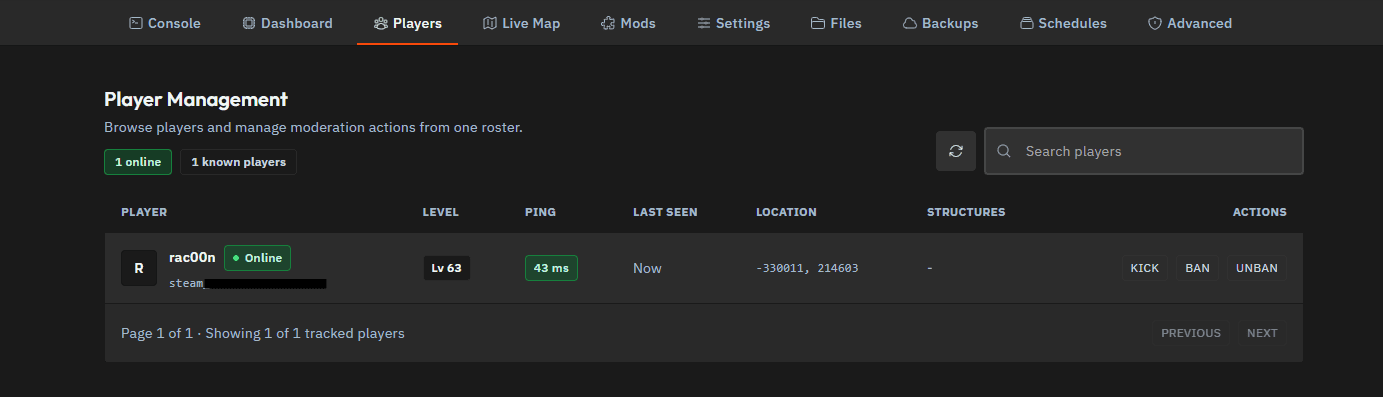Image resolution: width=1383 pixels, height=397 pixels.
Task: Click the ACTIONS column header
Action: click(x=1259, y=212)
